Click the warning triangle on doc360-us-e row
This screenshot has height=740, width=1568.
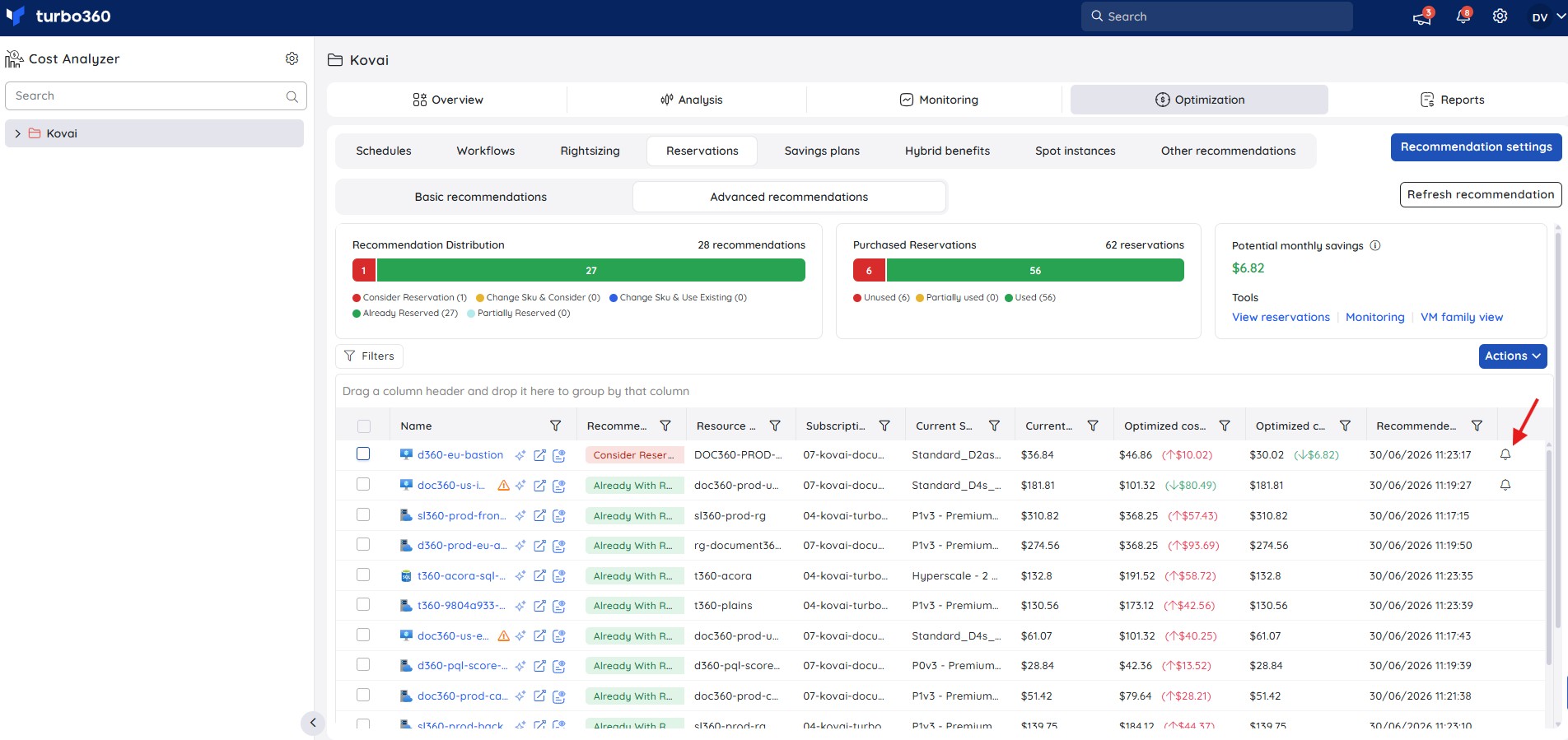[x=504, y=636]
